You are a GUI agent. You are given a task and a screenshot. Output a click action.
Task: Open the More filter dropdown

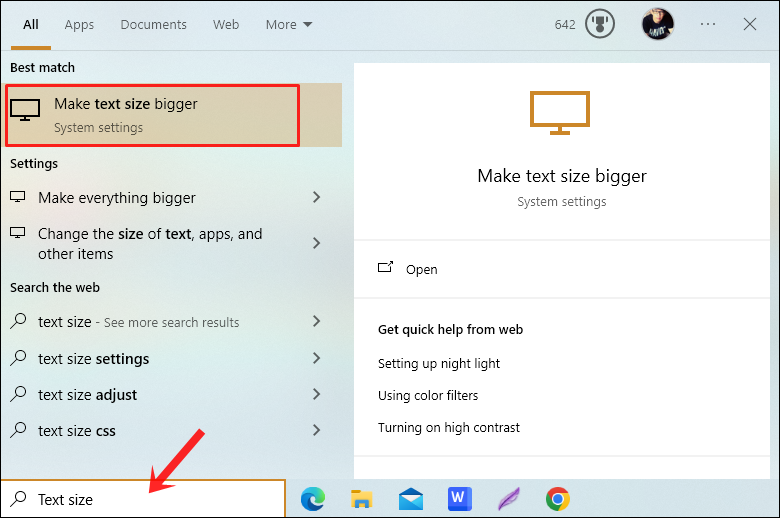point(289,24)
